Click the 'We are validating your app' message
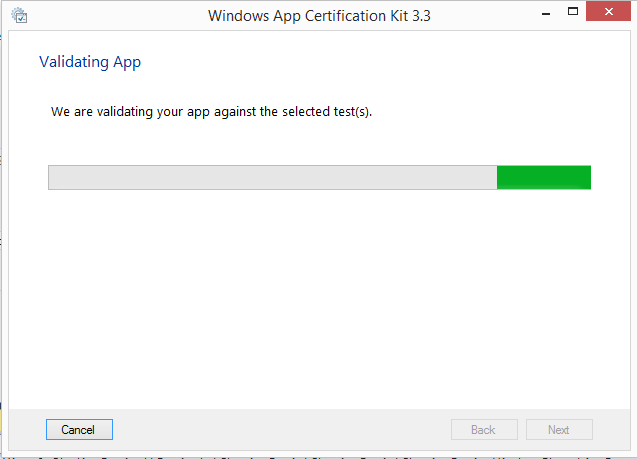Image resolution: width=637 pixels, height=459 pixels. coord(211,112)
